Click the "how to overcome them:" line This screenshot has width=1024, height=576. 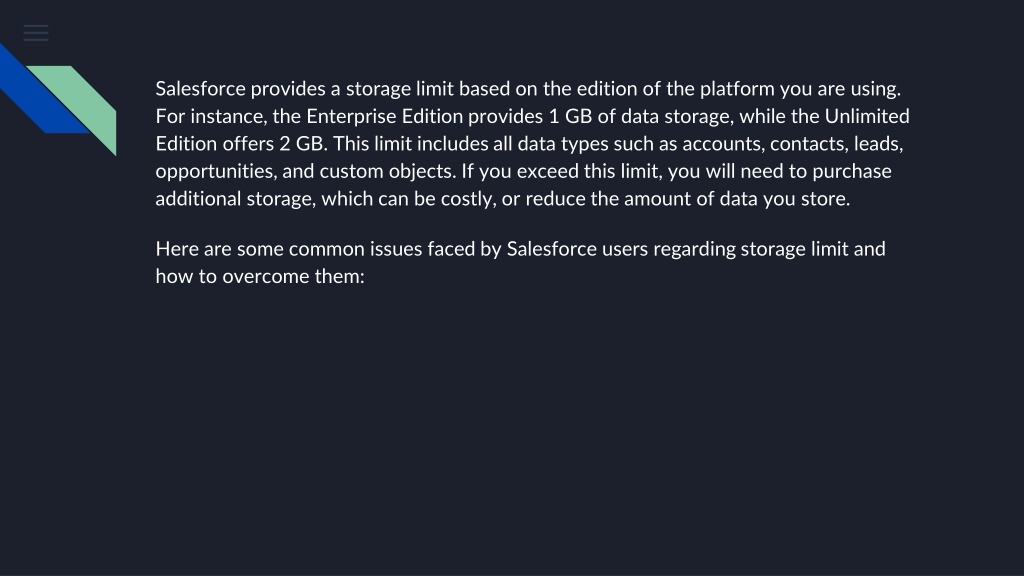click(260, 276)
